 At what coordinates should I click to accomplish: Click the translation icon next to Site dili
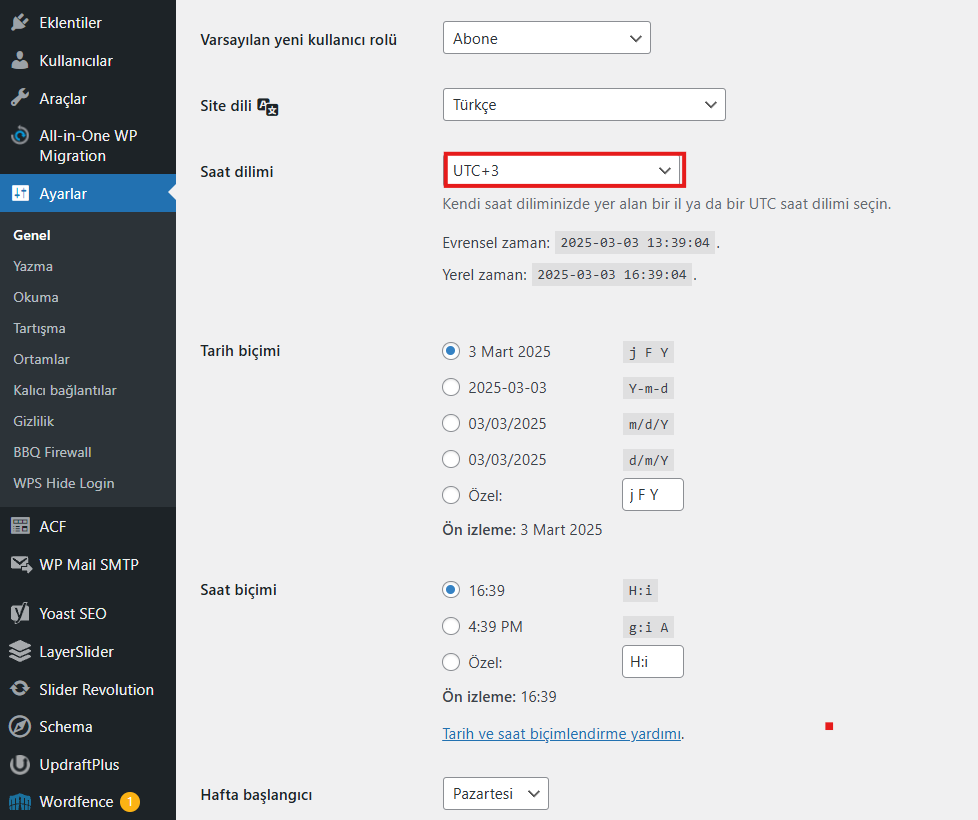[x=268, y=107]
